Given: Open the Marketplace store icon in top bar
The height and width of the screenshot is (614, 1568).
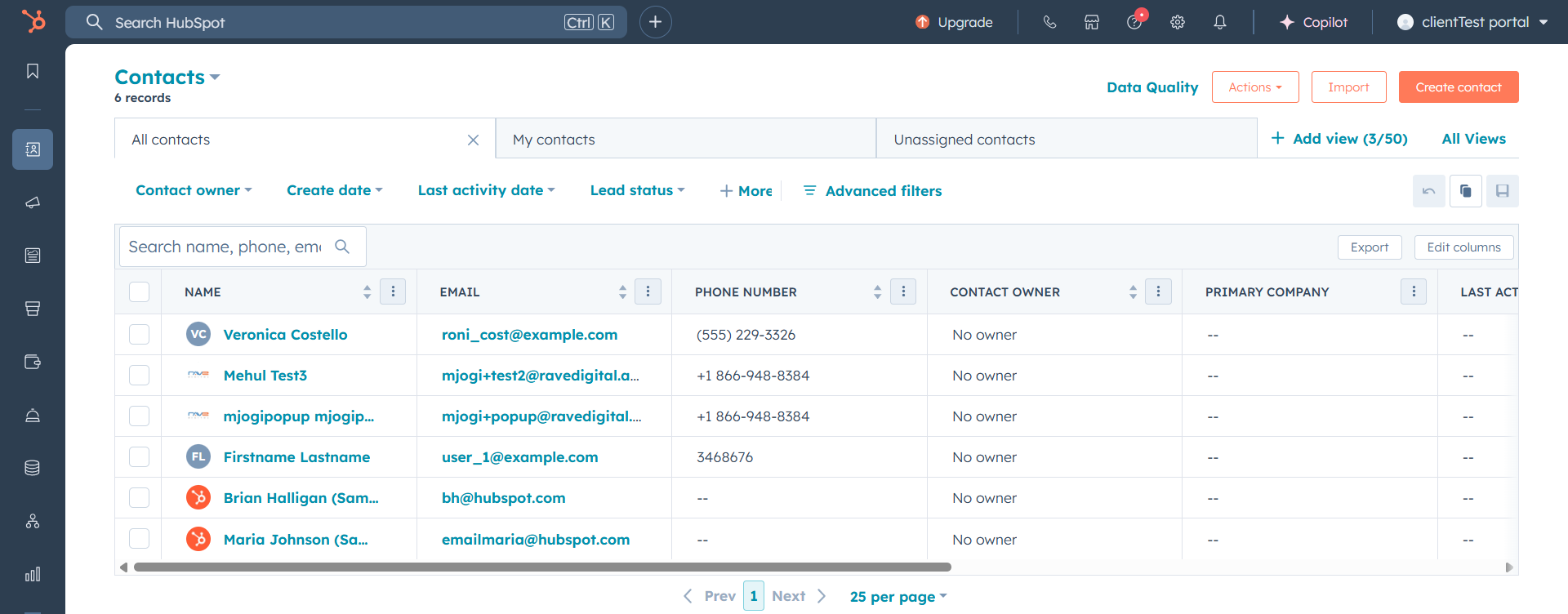Looking at the screenshot, I should pyautogui.click(x=1092, y=22).
